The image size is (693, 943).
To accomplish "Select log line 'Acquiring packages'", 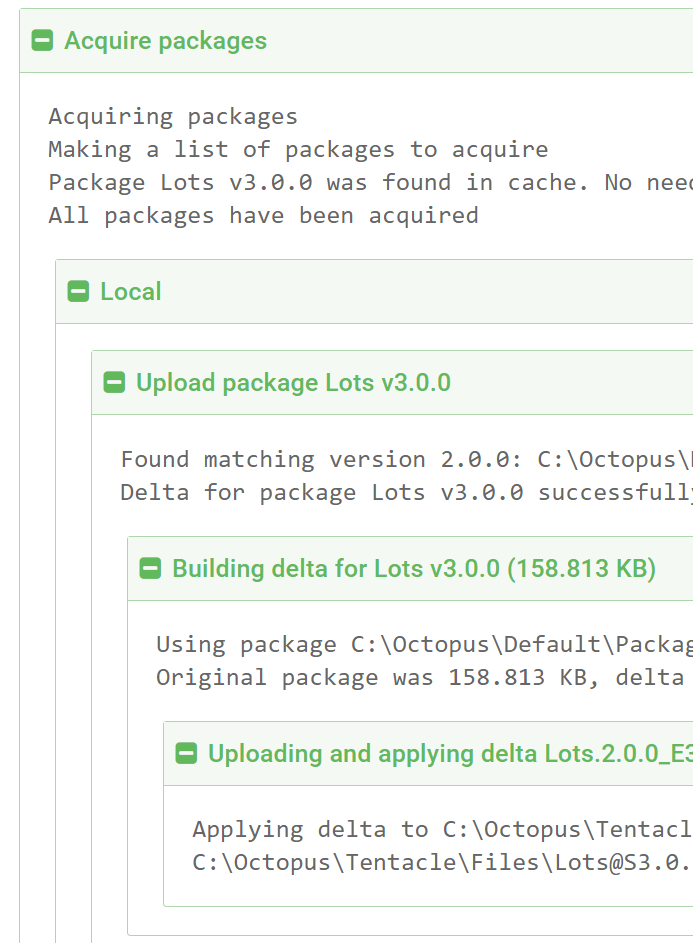I will pyautogui.click(x=173, y=117).
